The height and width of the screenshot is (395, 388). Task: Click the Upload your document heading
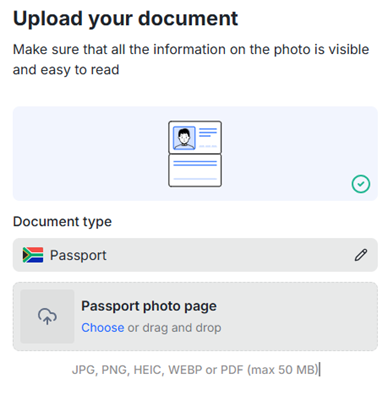(x=125, y=19)
